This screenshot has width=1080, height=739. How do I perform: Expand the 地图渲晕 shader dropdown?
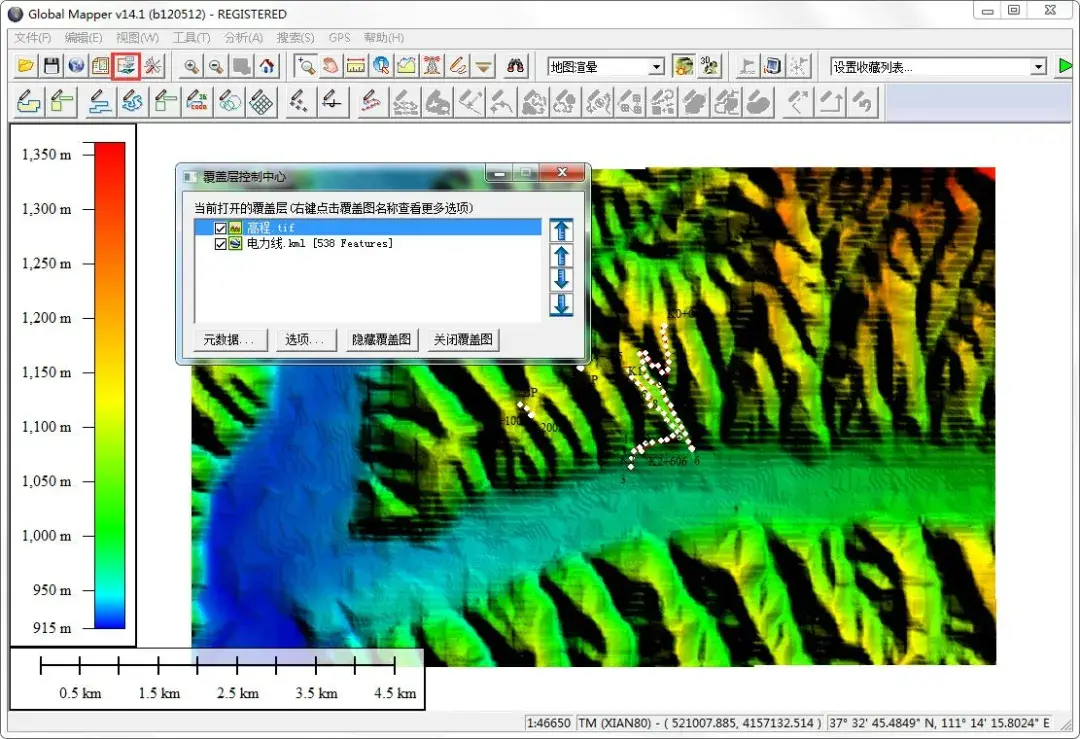click(x=656, y=67)
